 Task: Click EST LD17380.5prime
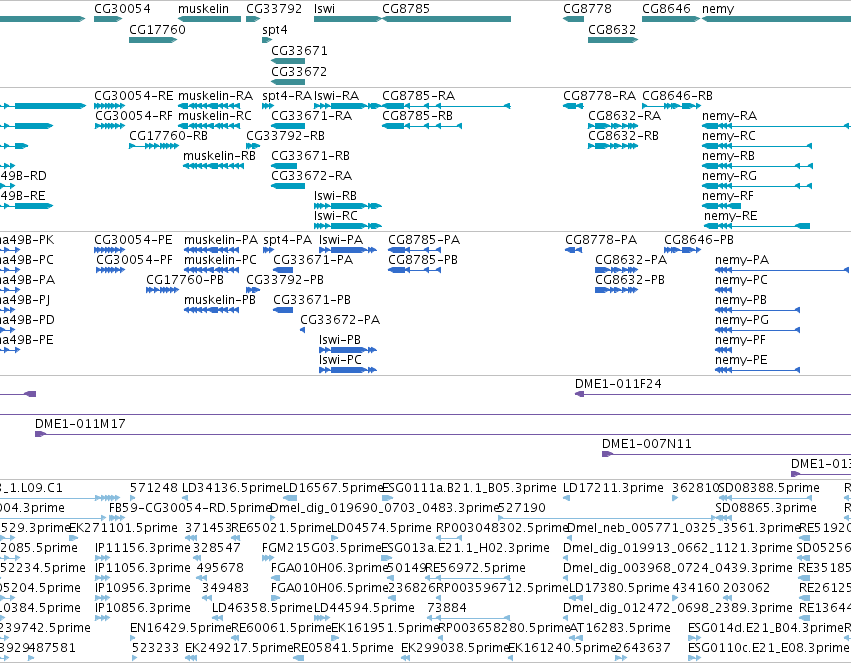[x=619, y=588]
